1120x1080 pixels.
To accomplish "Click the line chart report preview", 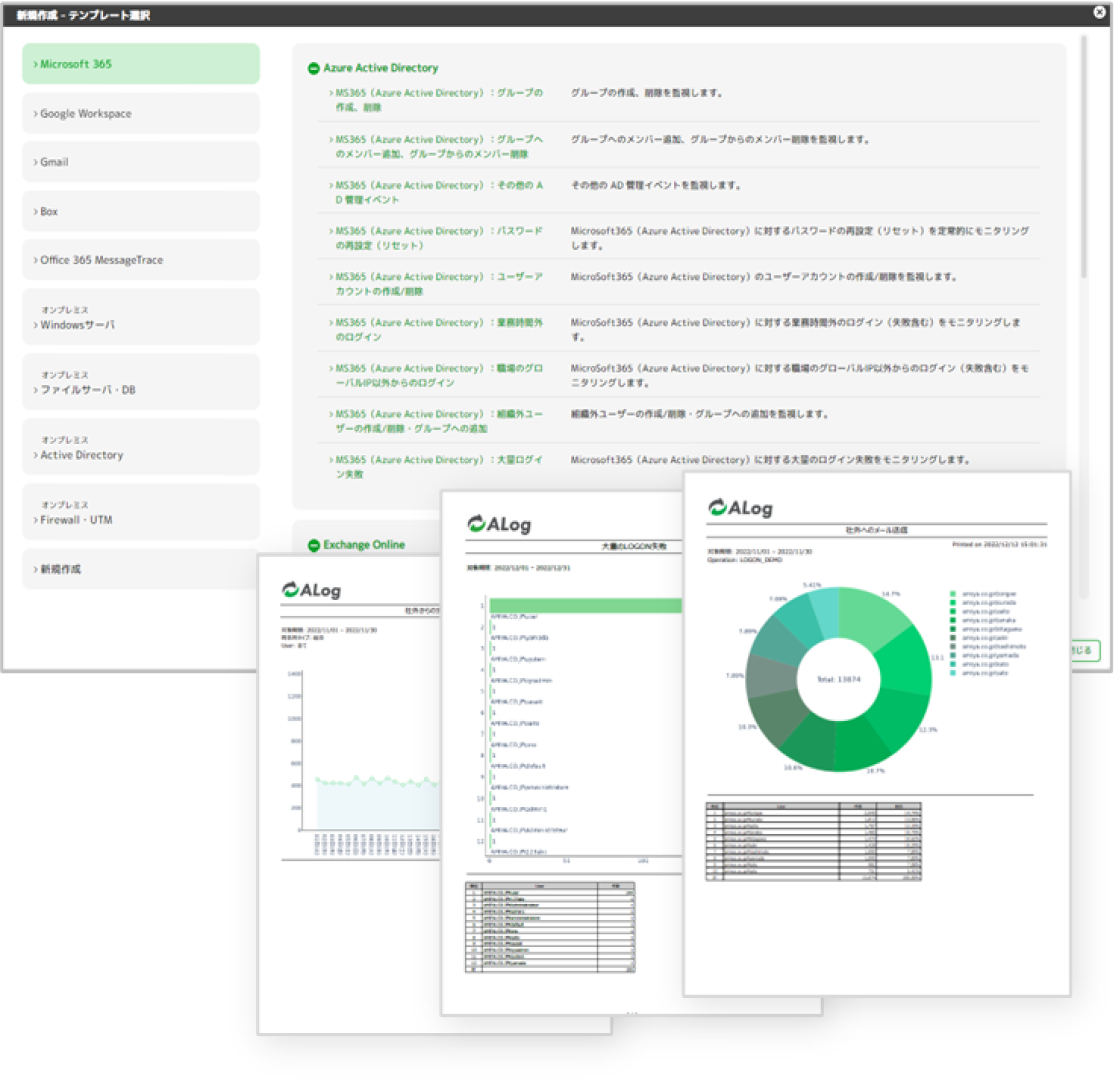I will pos(349,794).
